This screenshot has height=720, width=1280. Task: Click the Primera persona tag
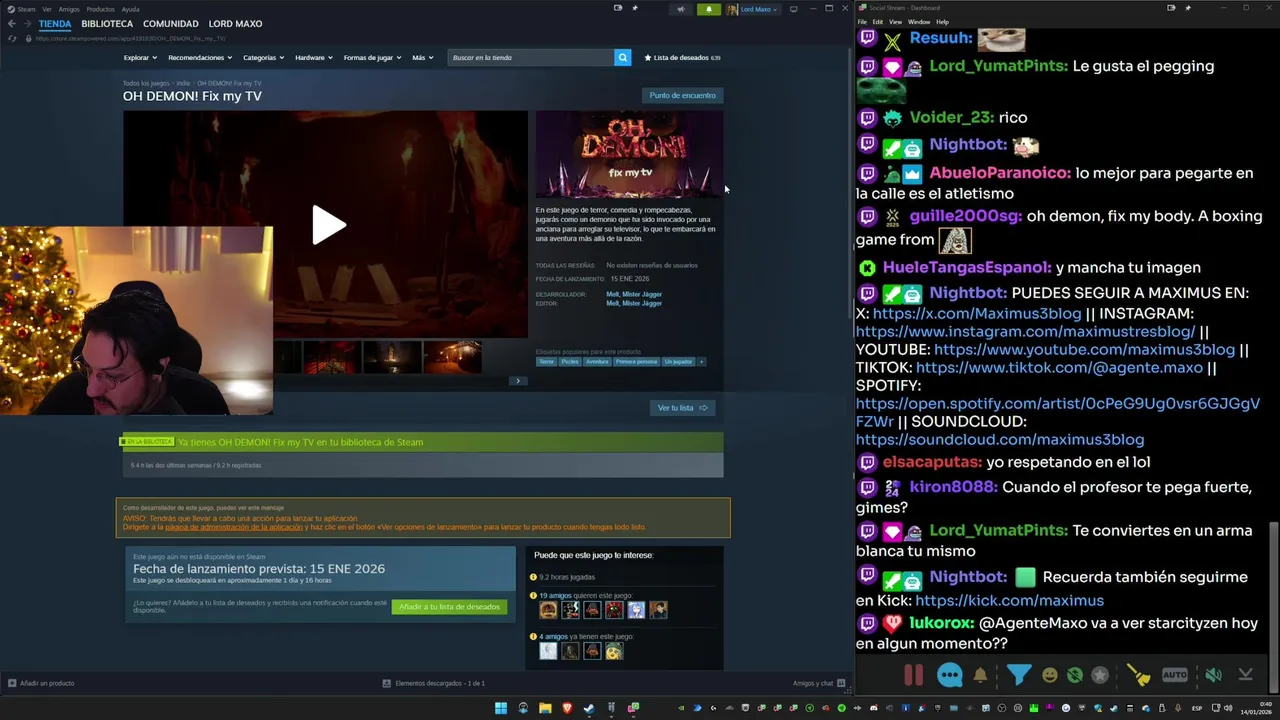pos(636,361)
